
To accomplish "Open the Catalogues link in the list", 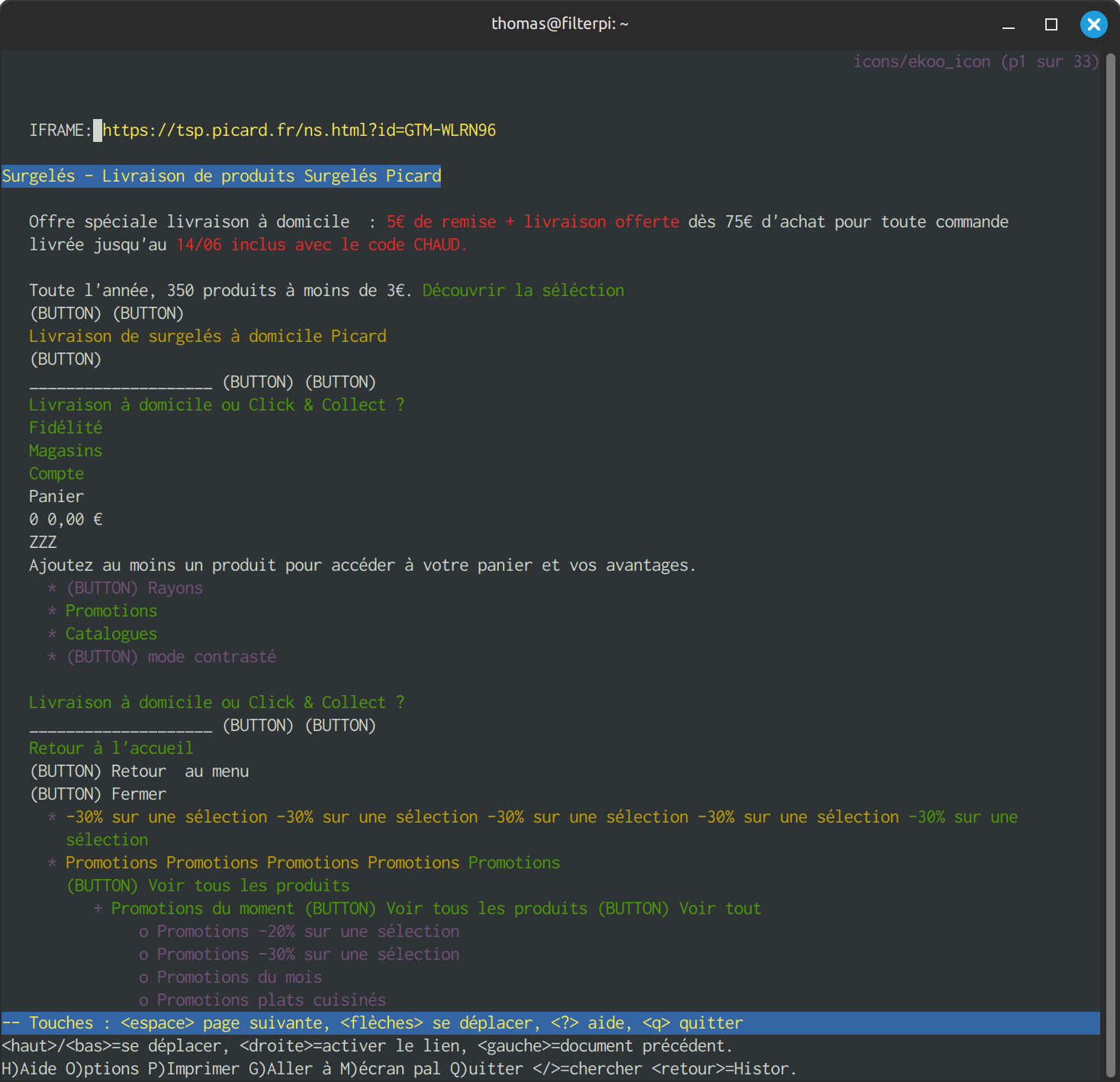I will coord(111,634).
